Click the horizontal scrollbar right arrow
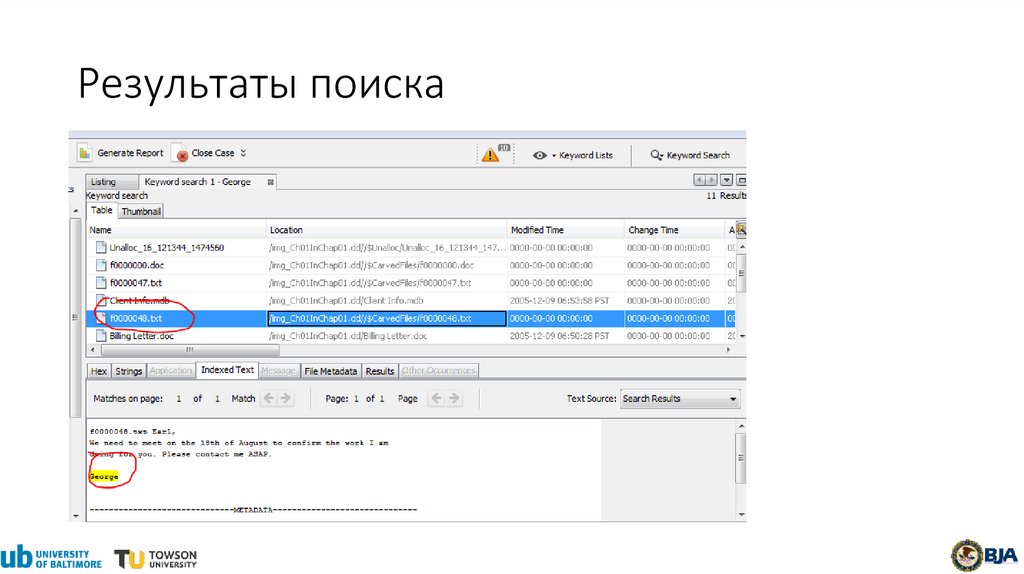1024x574 pixels. [729, 350]
